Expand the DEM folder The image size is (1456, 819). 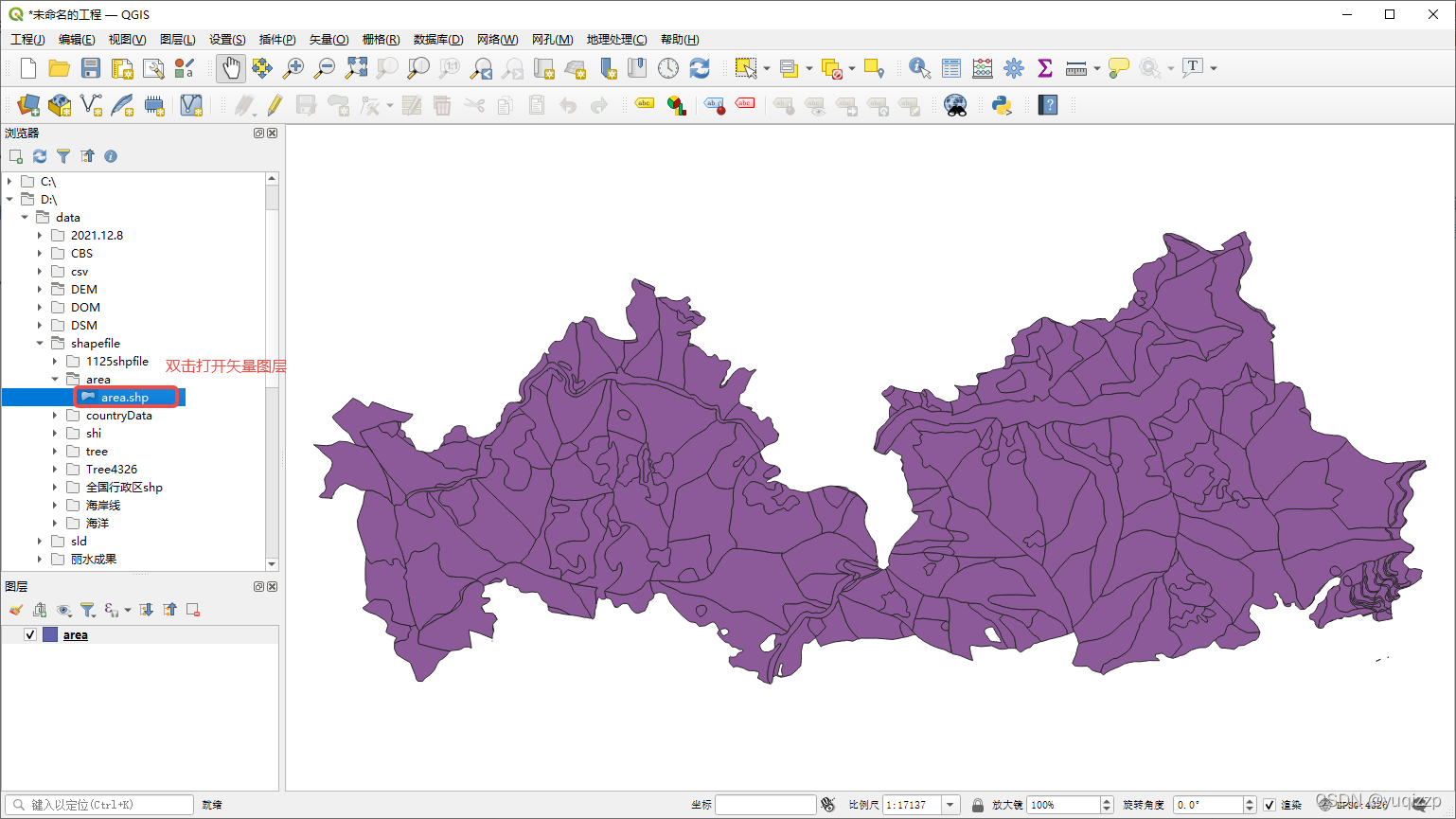(40, 289)
